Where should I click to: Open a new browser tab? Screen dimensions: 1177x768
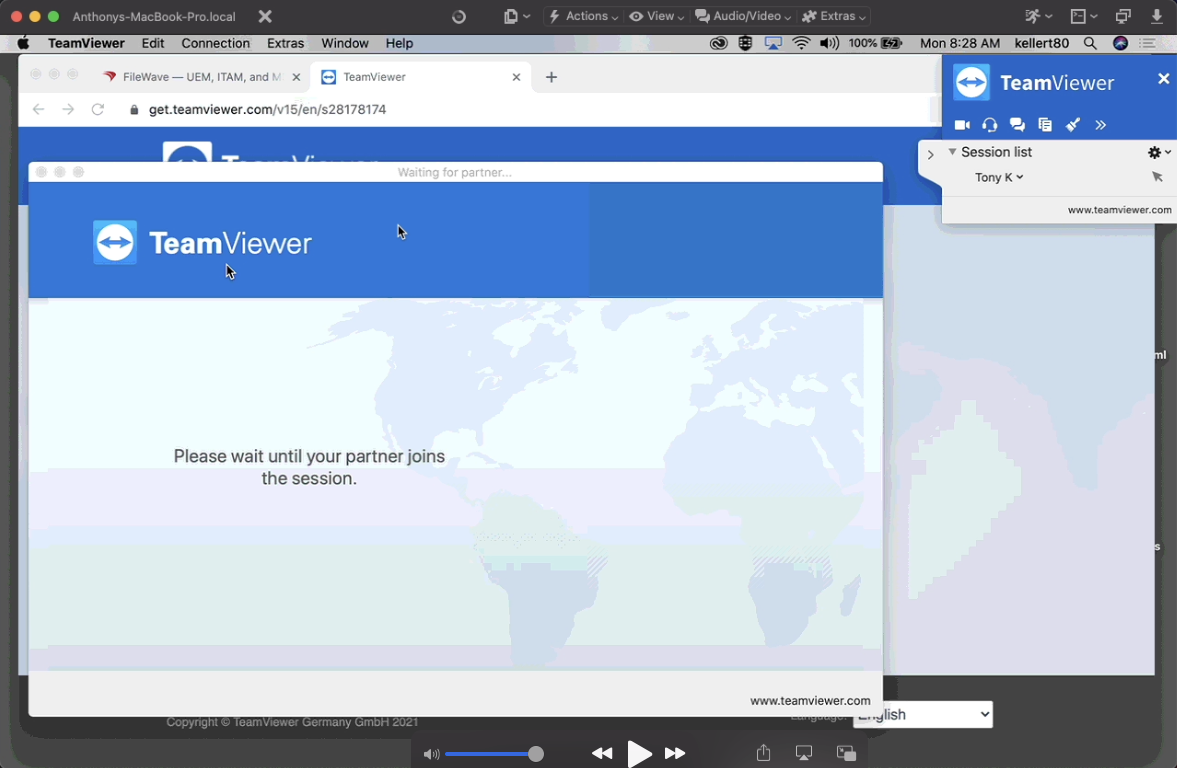(x=552, y=77)
